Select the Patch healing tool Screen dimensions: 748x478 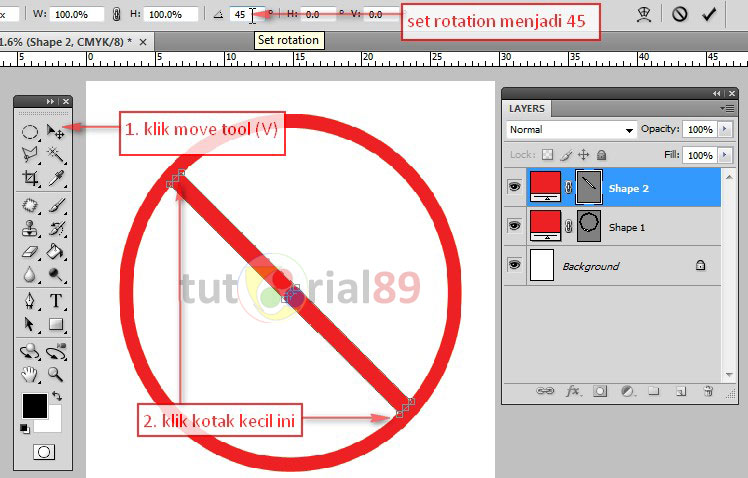tap(30, 206)
